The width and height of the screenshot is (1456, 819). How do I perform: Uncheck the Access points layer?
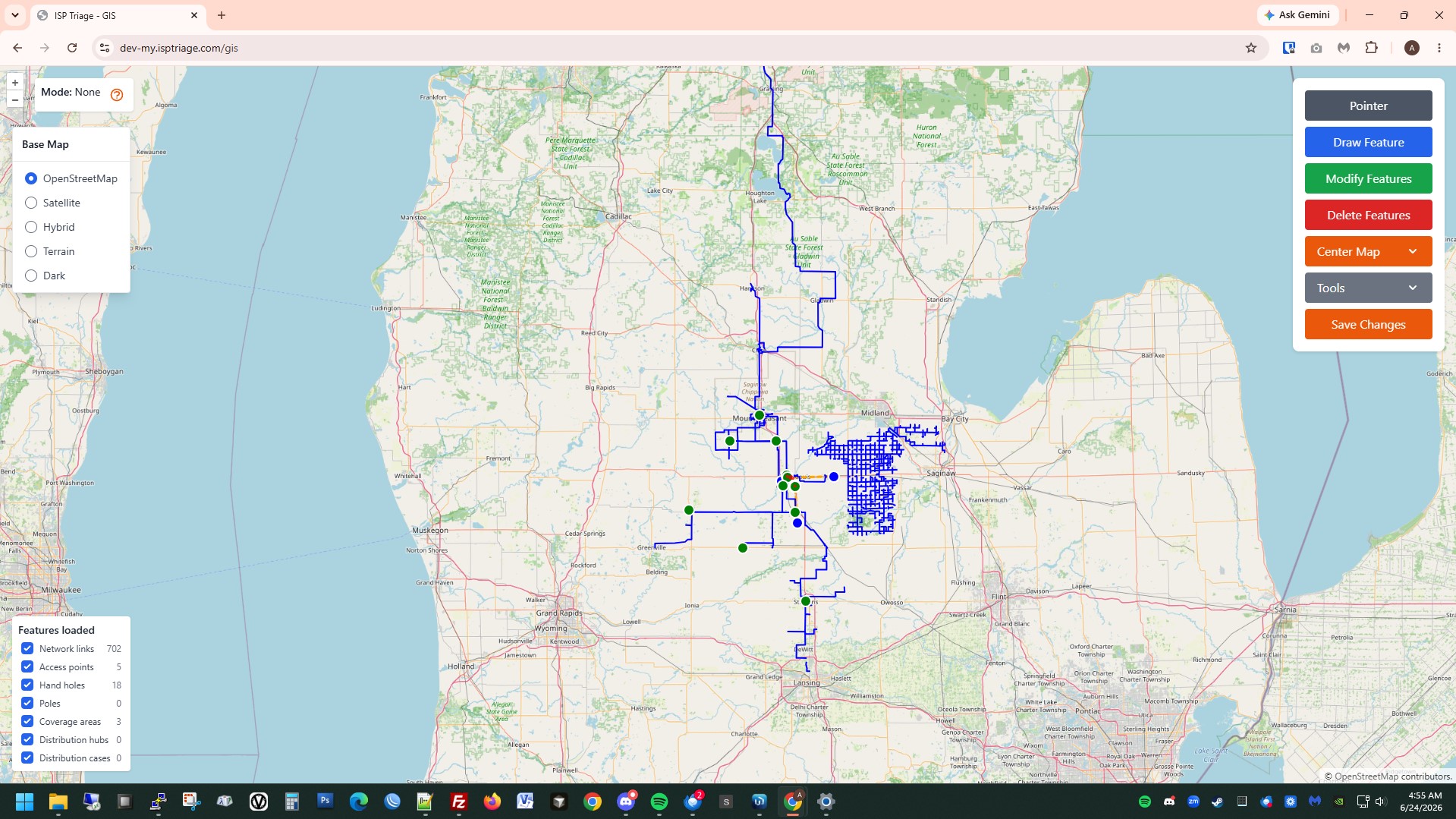point(27,666)
